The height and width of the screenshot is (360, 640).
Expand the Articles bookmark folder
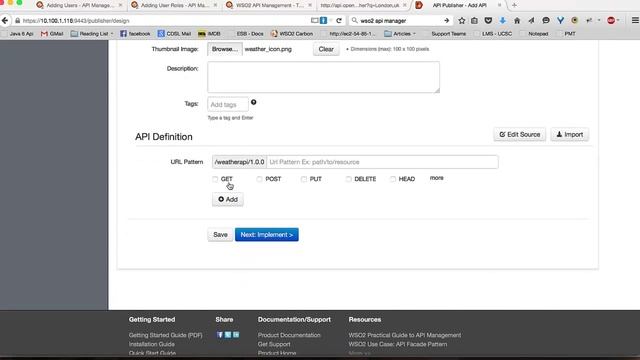point(400,33)
